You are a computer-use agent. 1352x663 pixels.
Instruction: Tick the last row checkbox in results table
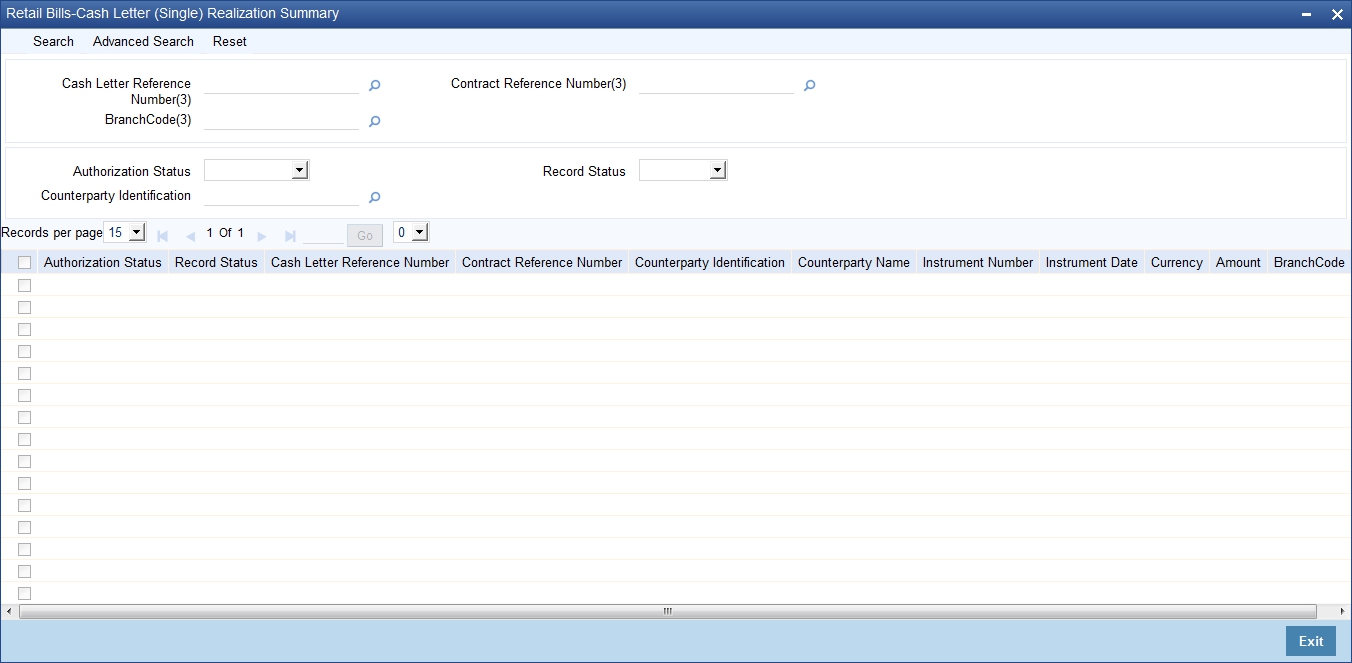point(25,593)
